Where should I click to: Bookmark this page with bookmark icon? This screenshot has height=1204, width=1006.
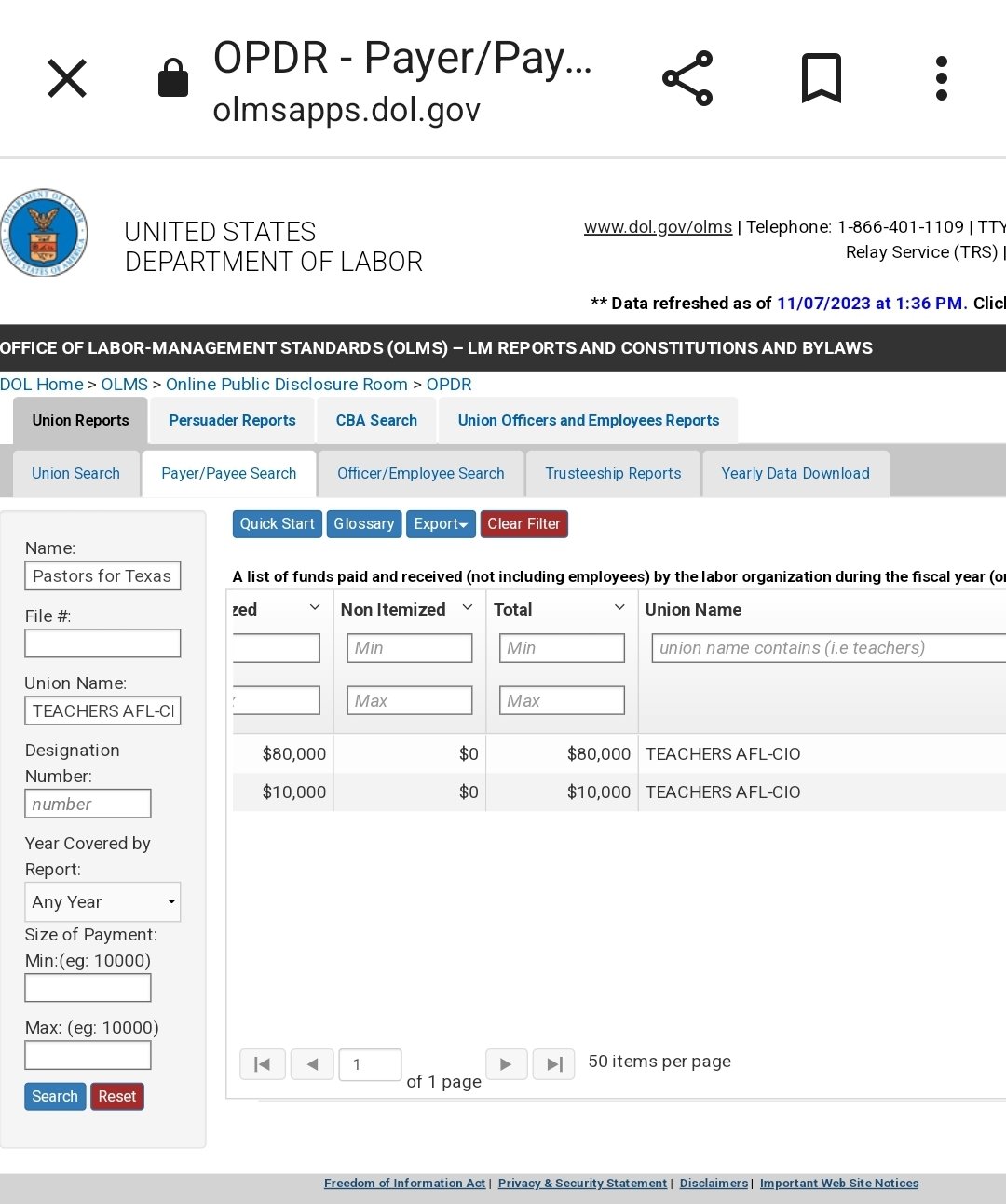click(x=822, y=78)
